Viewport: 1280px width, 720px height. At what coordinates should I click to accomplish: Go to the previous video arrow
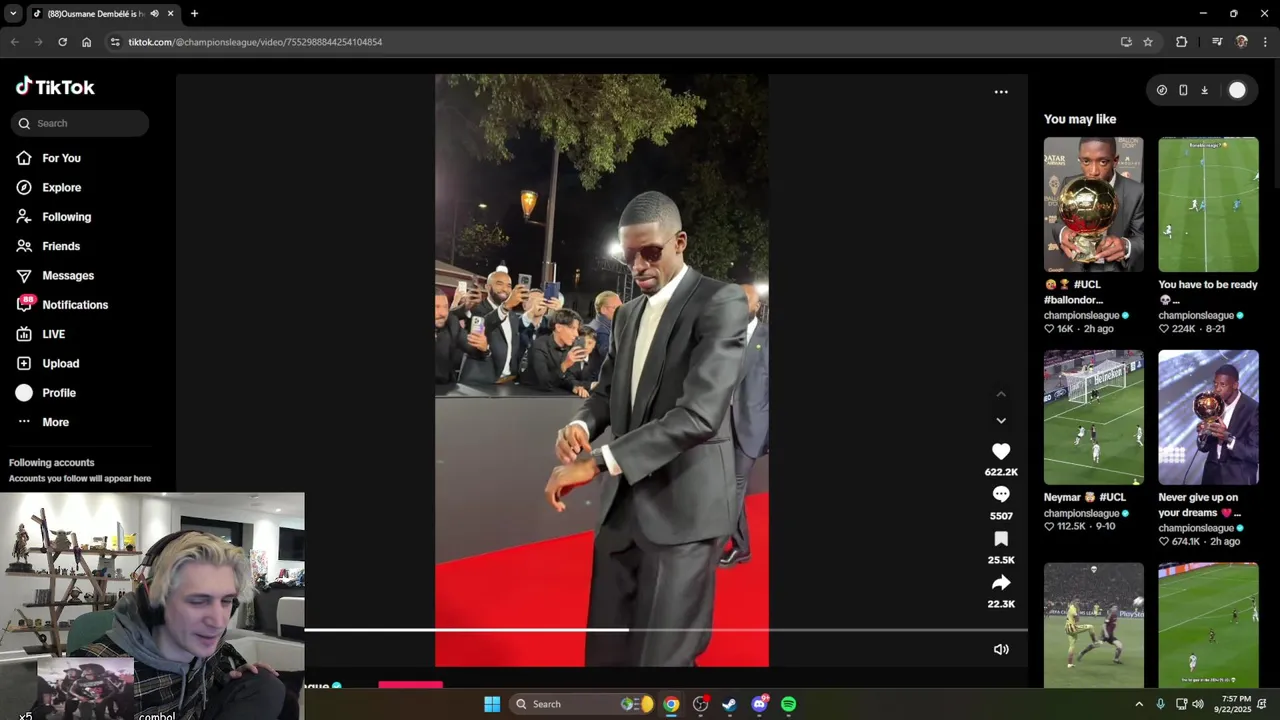click(x=1001, y=394)
